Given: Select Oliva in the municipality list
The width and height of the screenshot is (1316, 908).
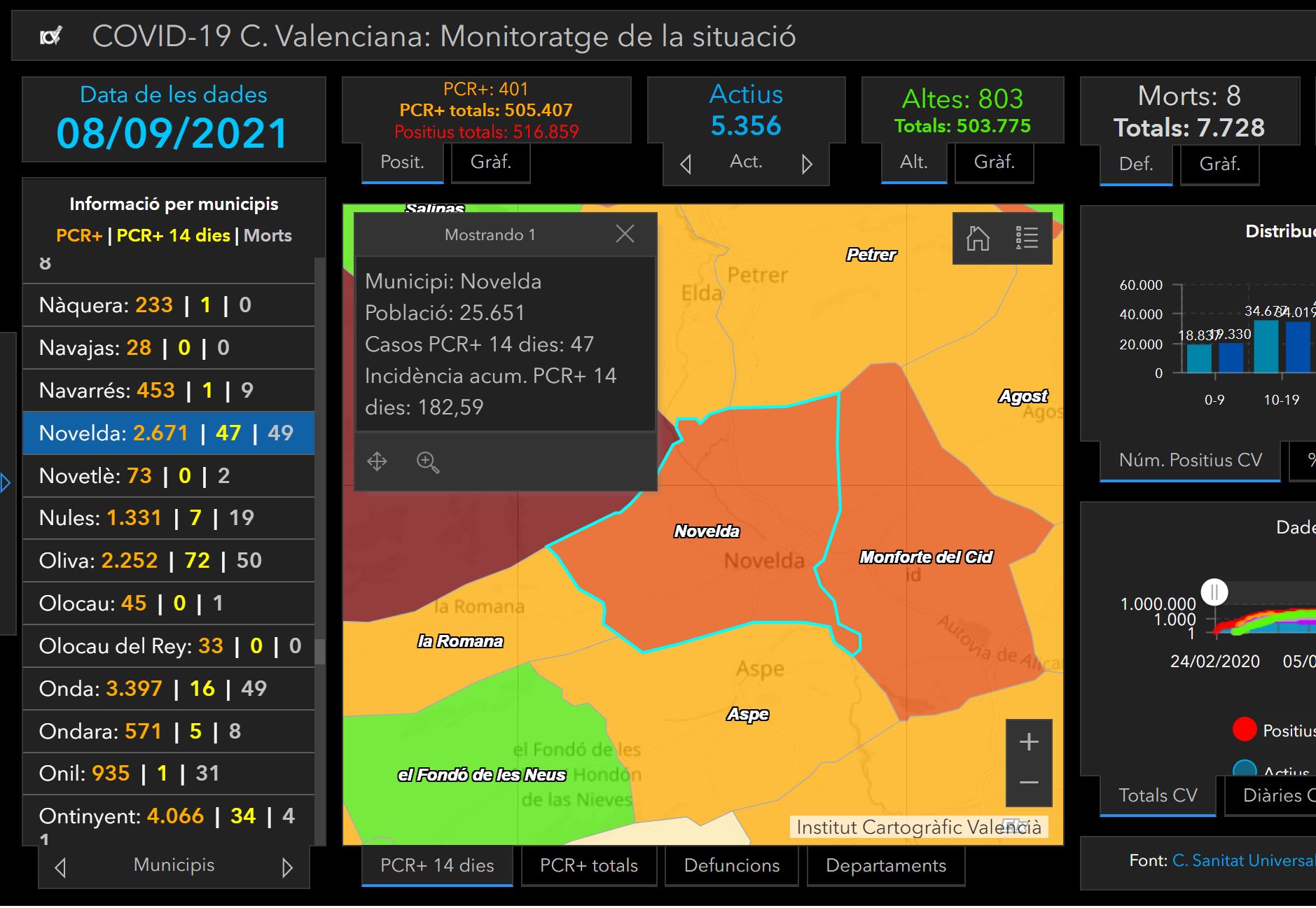Looking at the screenshot, I should [168, 561].
